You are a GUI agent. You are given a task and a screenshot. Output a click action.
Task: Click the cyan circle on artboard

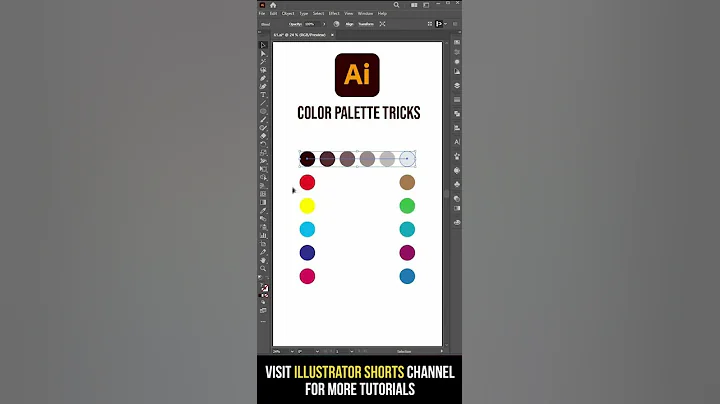(x=307, y=229)
